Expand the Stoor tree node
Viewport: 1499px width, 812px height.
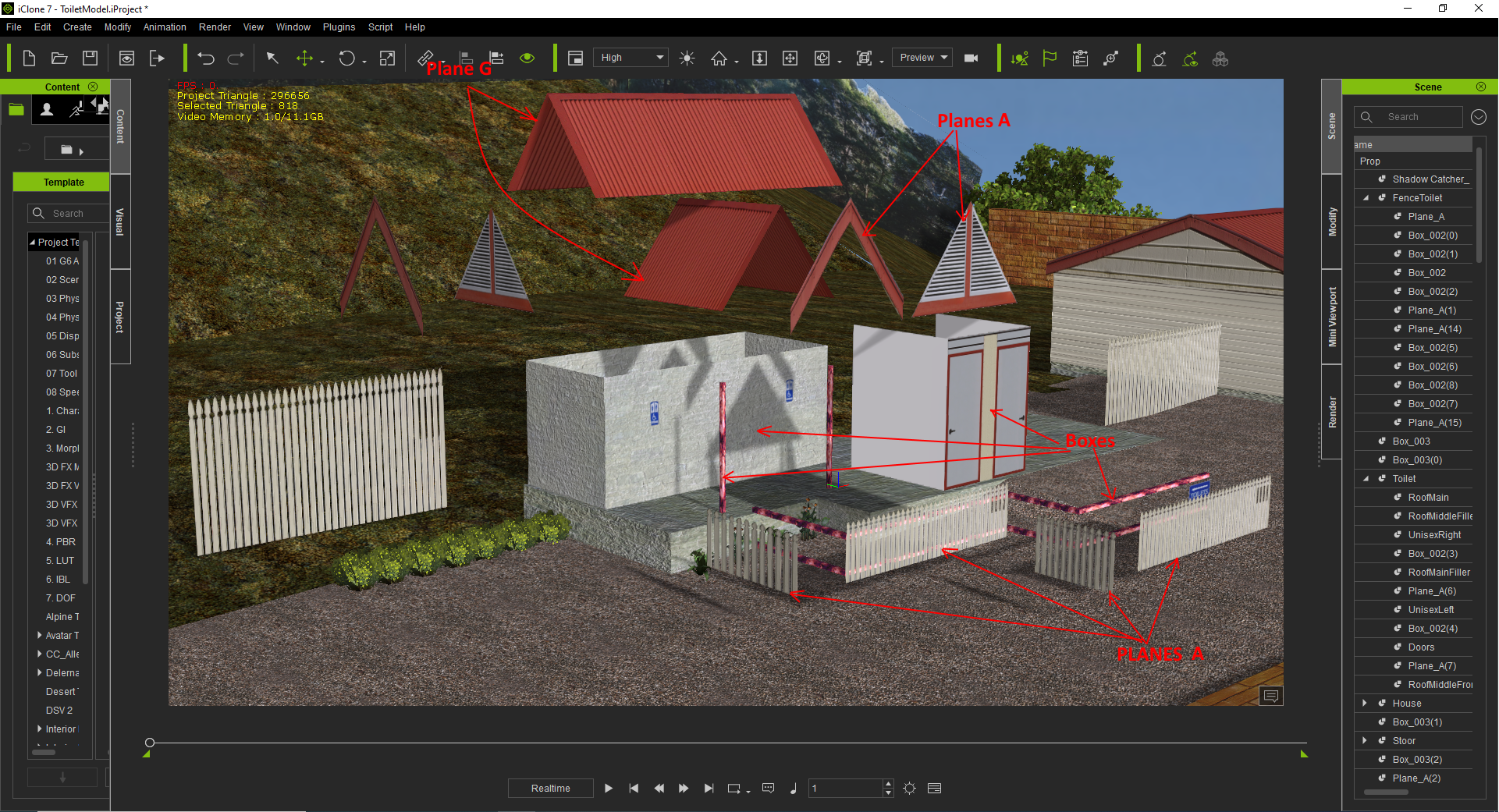coord(1365,741)
